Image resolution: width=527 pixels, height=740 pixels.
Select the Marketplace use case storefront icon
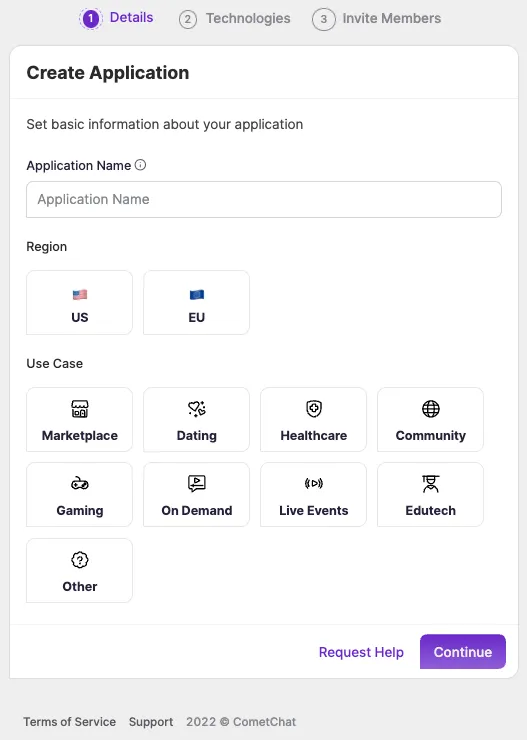(80, 409)
